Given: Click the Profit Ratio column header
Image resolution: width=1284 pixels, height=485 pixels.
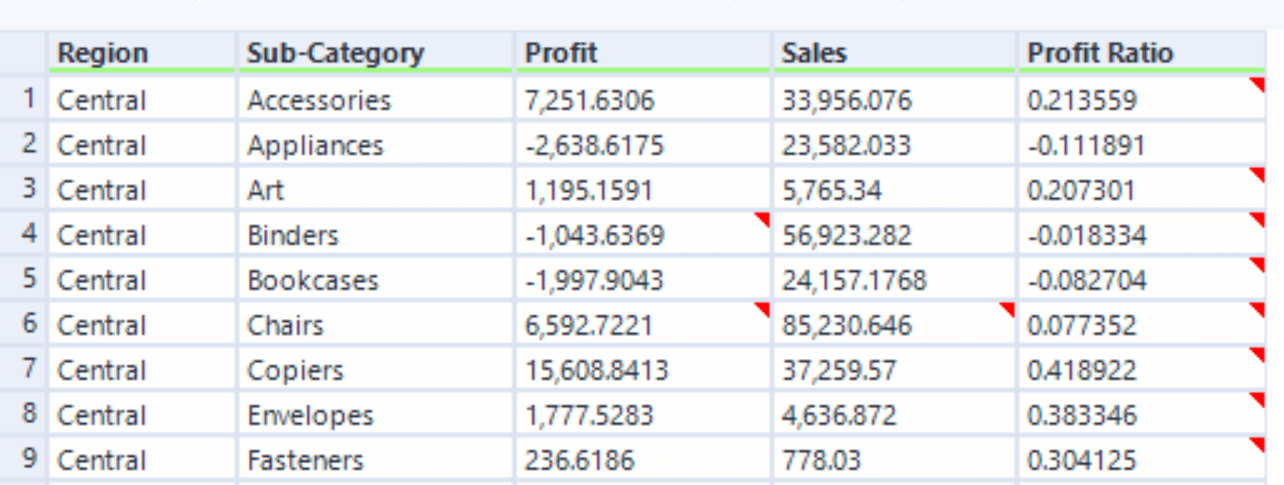Looking at the screenshot, I should [1143, 53].
